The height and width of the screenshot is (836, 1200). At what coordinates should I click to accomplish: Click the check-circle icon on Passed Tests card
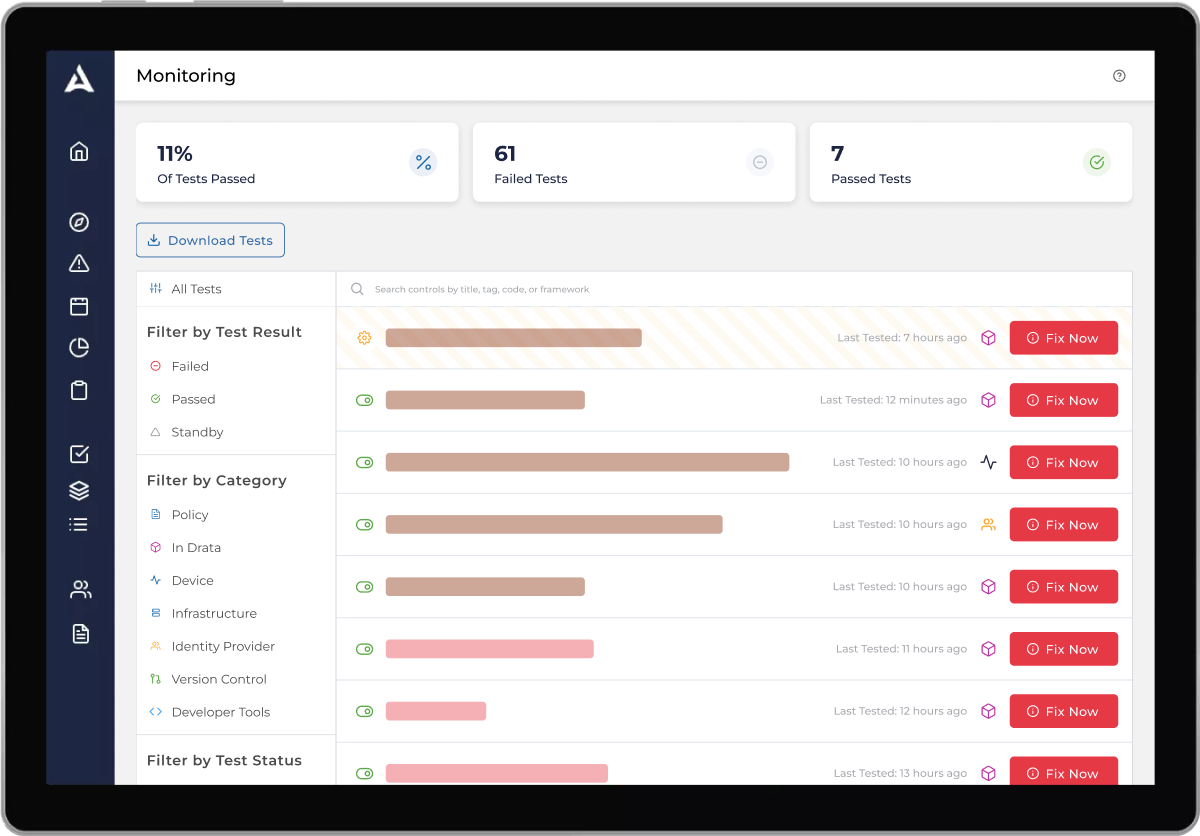tap(1097, 162)
